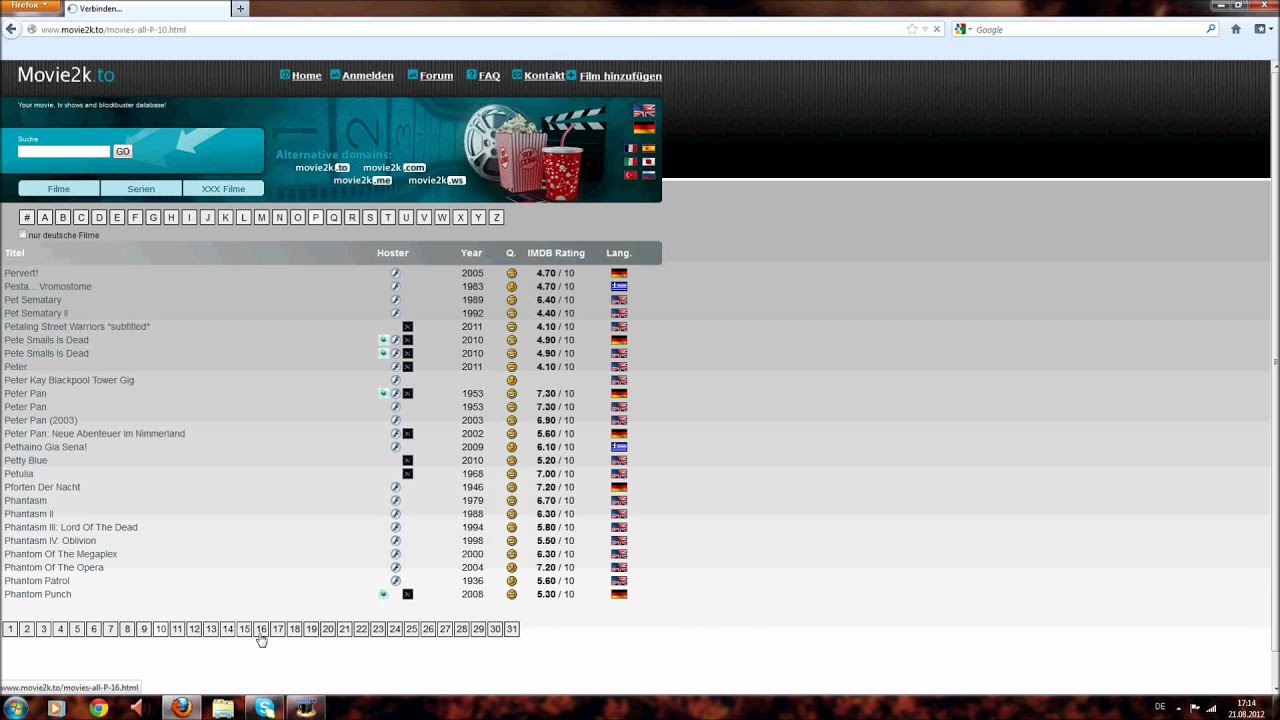The image size is (1280, 720).
Task: Filter movies by letter A
Action: pos(45,218)
